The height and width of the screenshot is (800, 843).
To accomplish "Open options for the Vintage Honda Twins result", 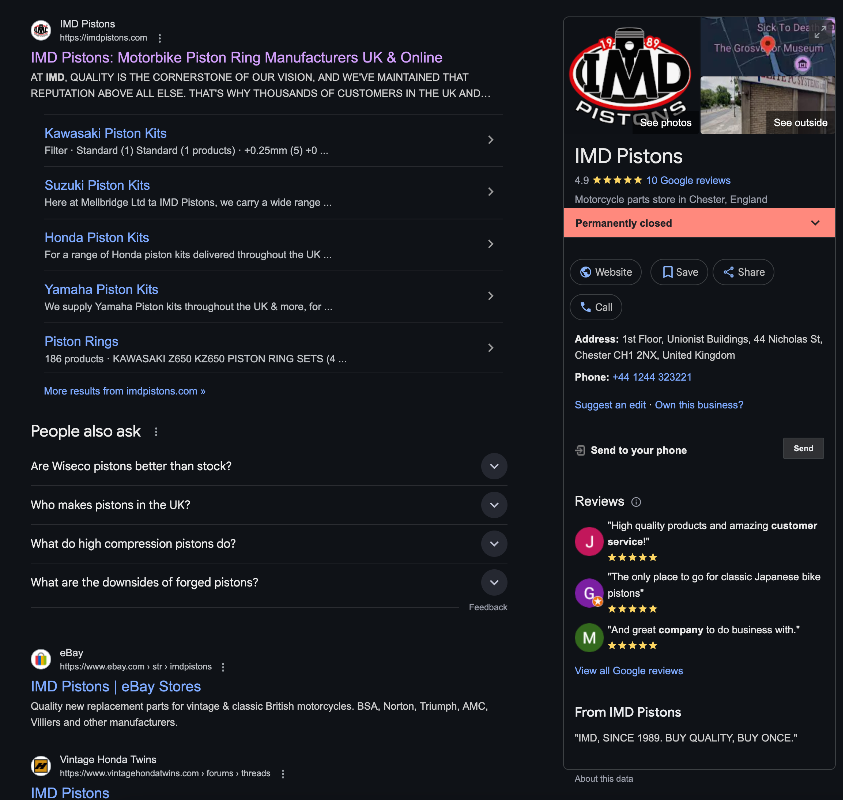I will (283, 774).
